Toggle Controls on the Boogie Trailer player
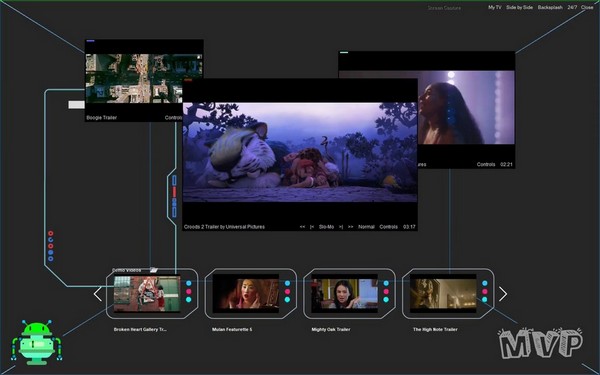 tap(173, 117)
